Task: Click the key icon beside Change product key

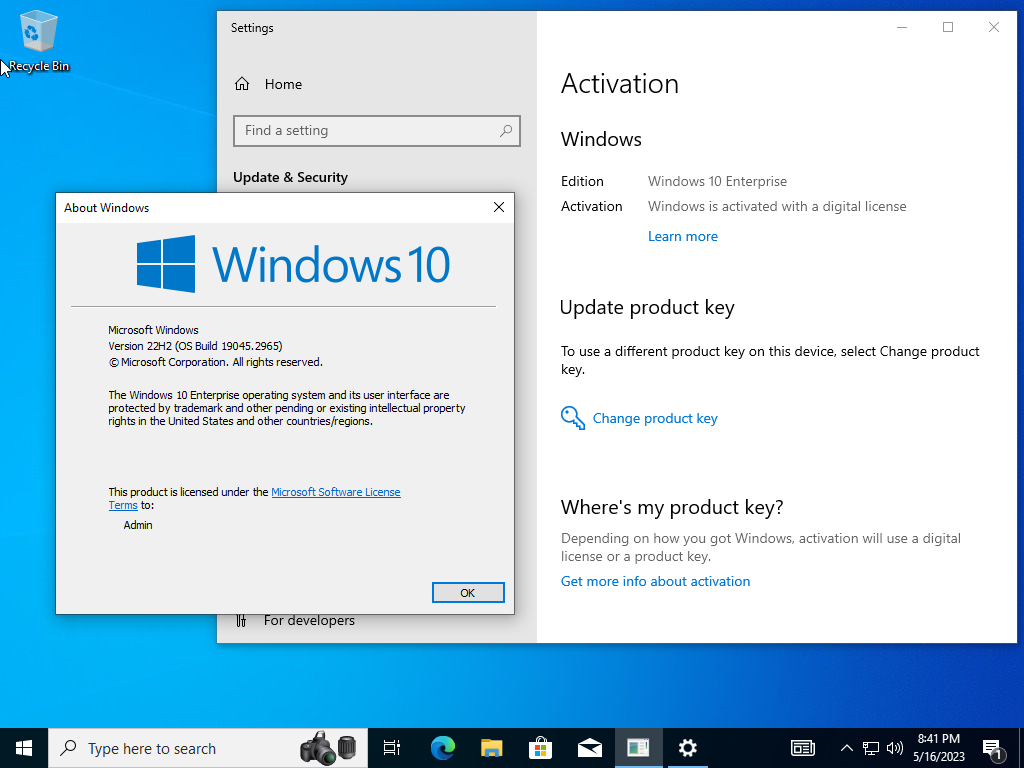Action: pos(573,418)
